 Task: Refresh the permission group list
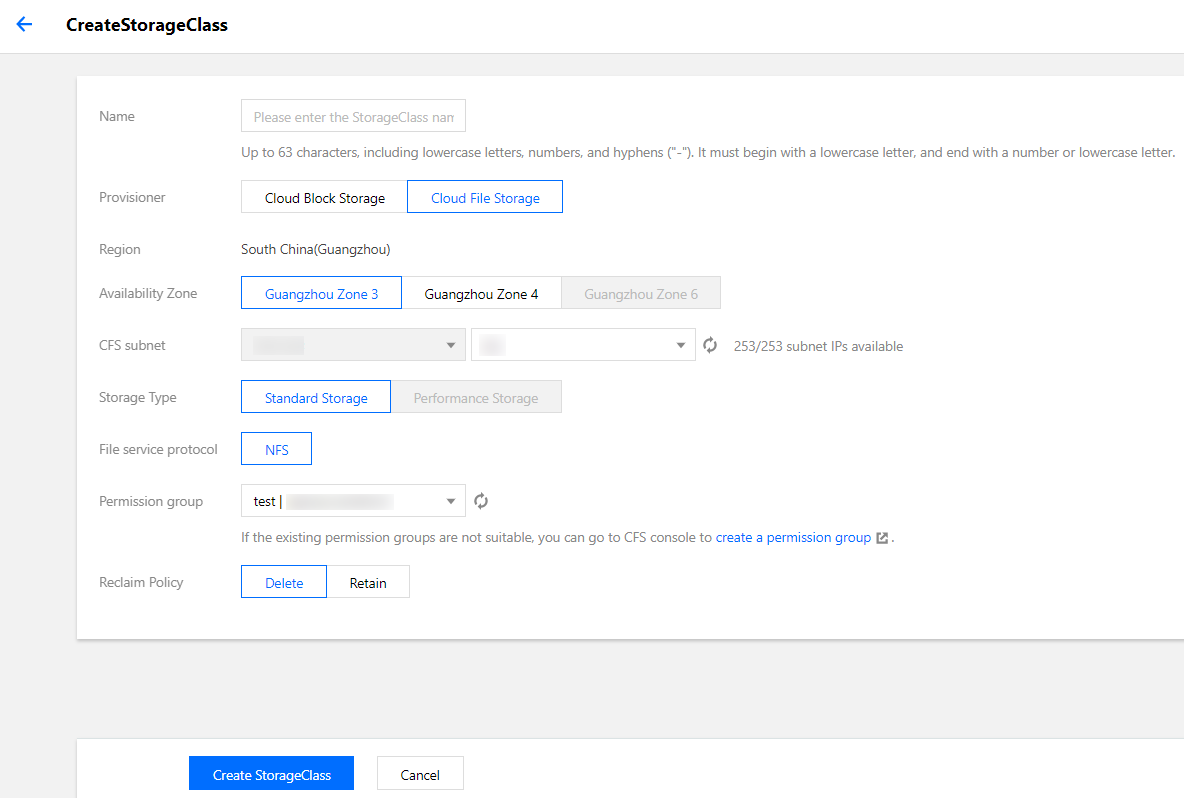481,501
